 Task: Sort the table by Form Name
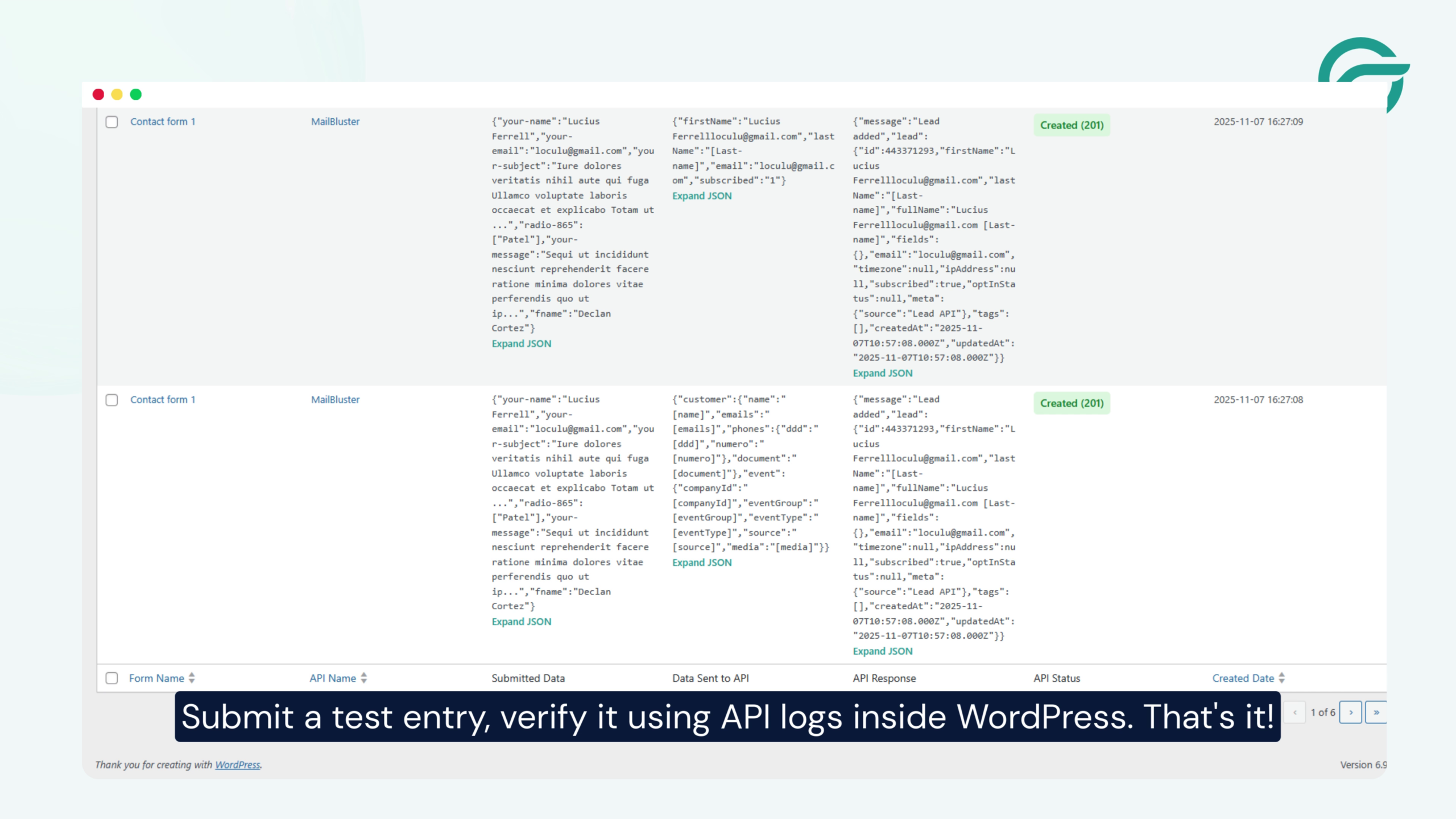pyautogui.click(x=157, y=678)
